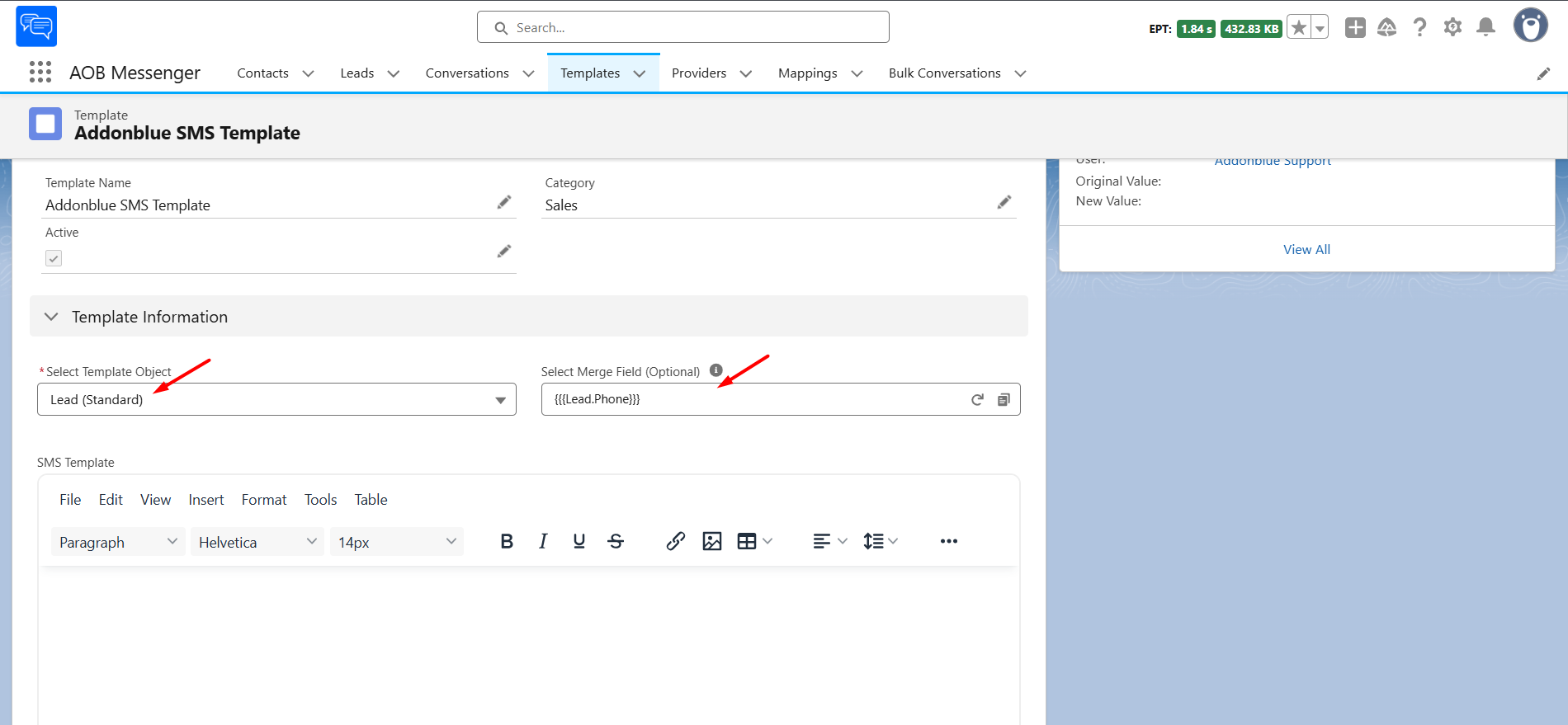
Task: Toggle italic formatting in SMS editor
Action: click(x=543, y=541)
